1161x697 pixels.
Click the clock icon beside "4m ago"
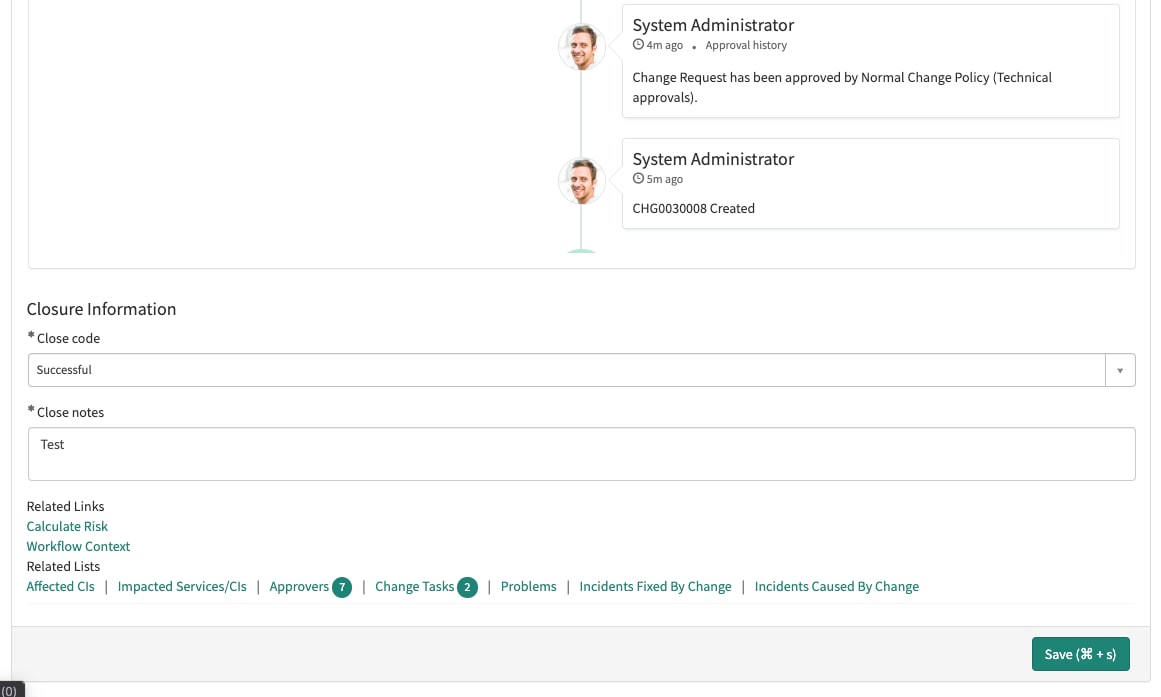pos(638,44)
